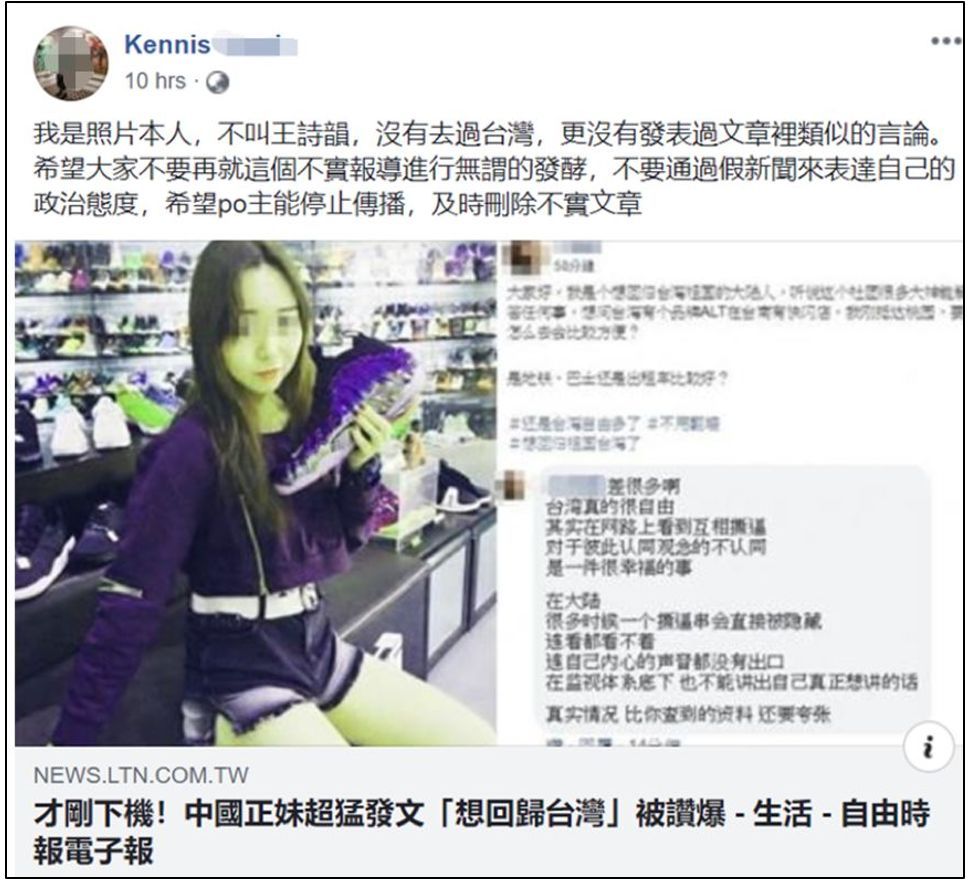Image resolution: width=972 pixels, height=883 pixels.
Task: Click post sentence "希望po主能停止傳播"
Action: click(x=286, y=204)
